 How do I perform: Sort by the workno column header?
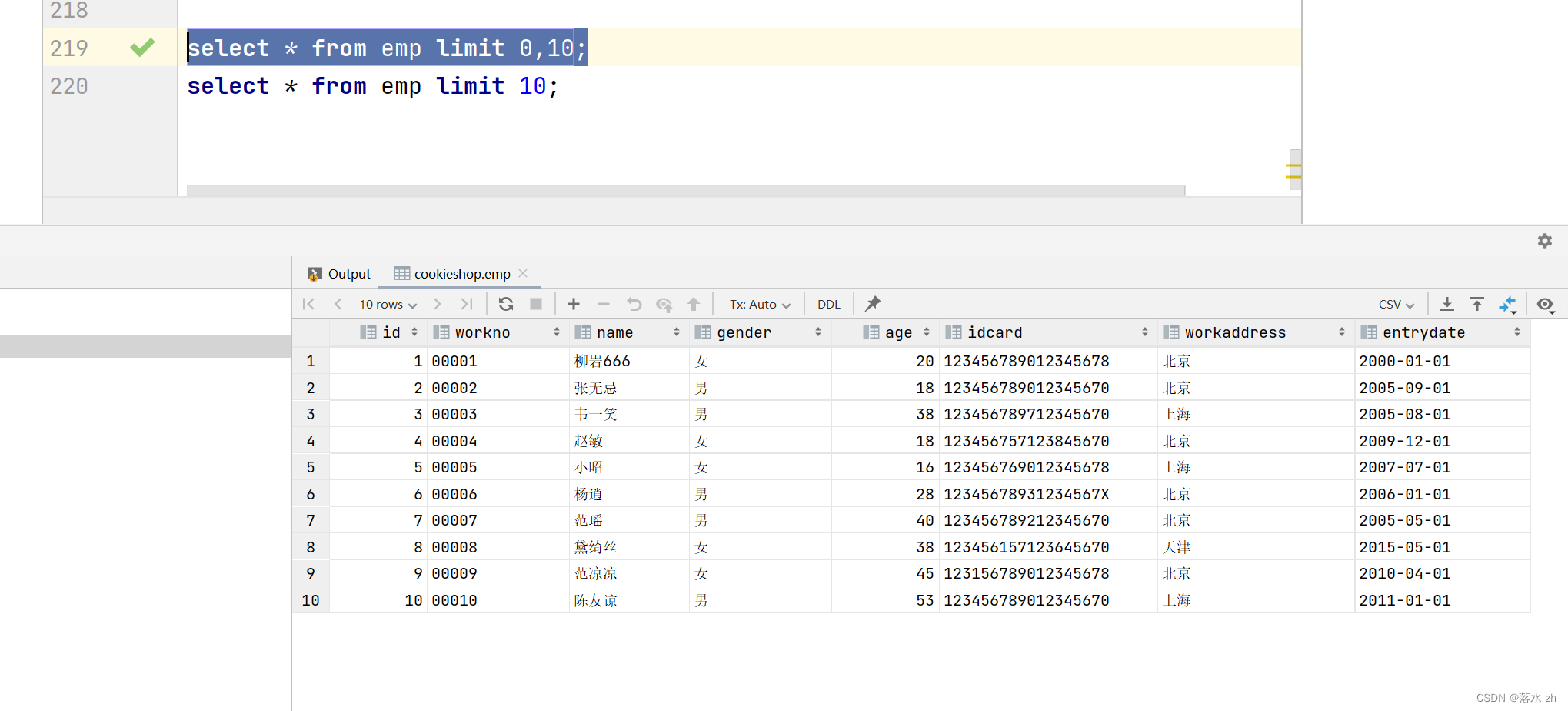pos(498,332)
